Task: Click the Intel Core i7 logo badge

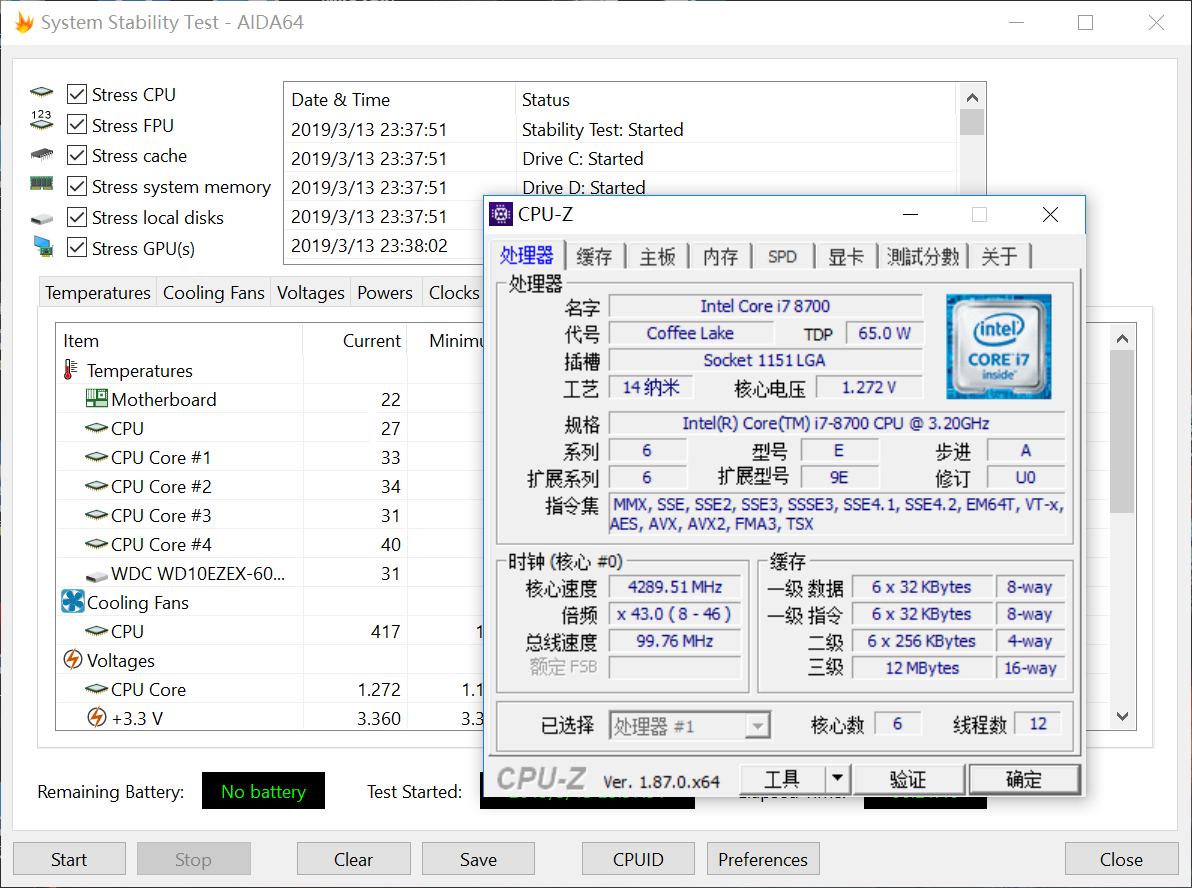Action: click(998, 346)
